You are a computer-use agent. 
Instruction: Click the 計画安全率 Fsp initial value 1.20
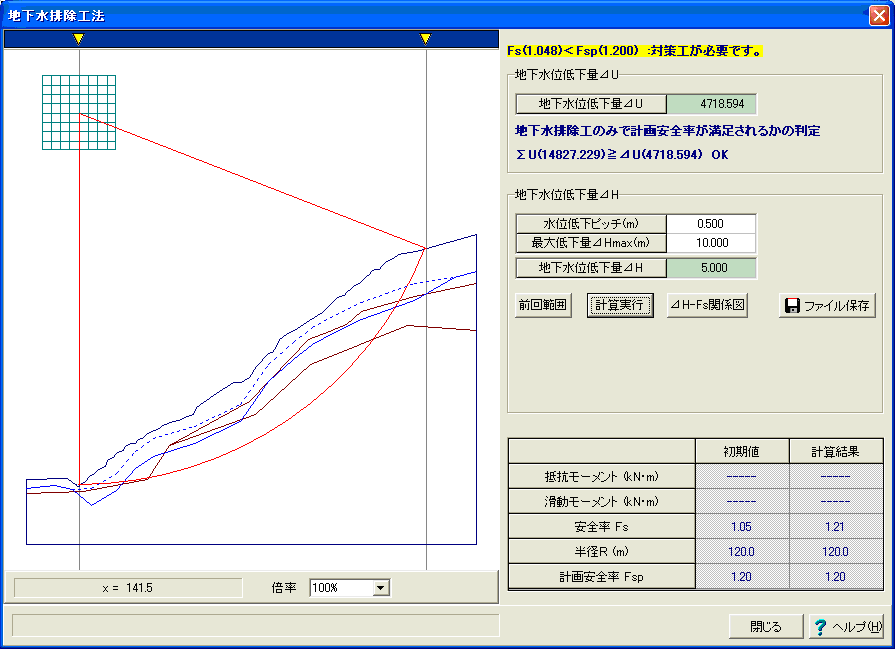(x=741, y=577)
